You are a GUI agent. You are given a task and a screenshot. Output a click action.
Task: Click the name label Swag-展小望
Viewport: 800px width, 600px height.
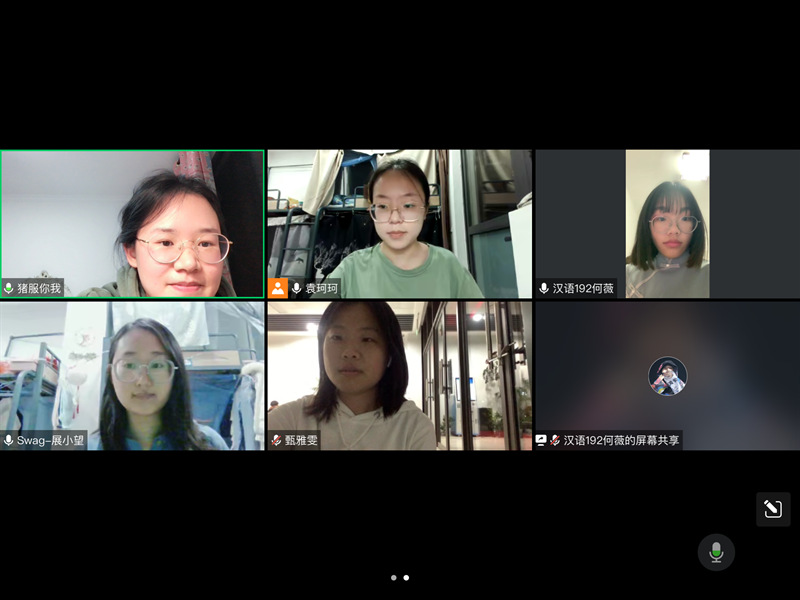[51, 440]
